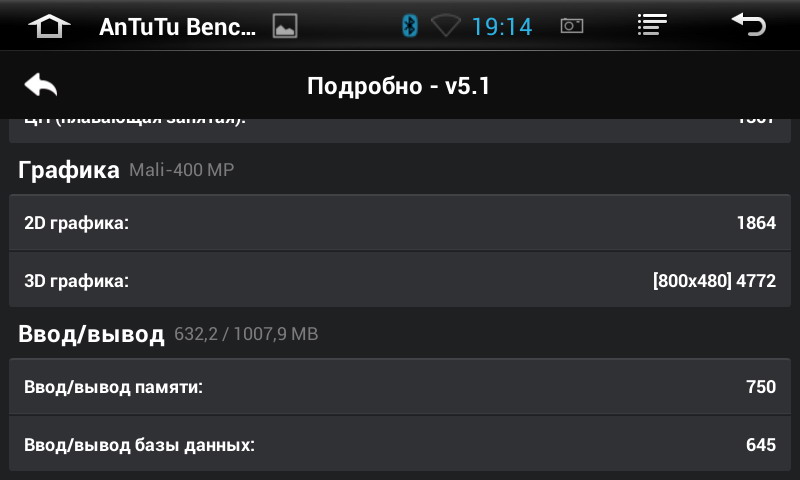800x480 pixels.
Task: Select the 3D графика score row
Action: 400,280
